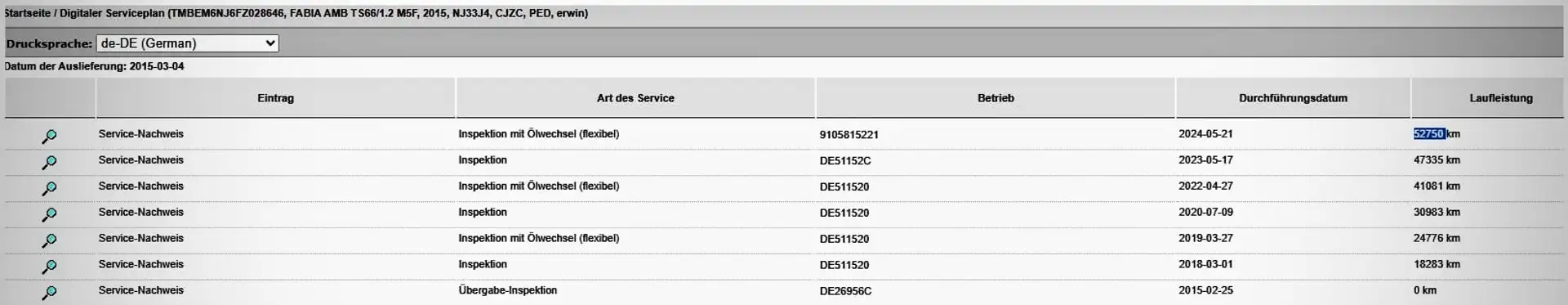Viewport: 1568px width, 305px height.
Task: Click the Digitaler Serviceplan breadcrumb
Action: tap(112, 13)
